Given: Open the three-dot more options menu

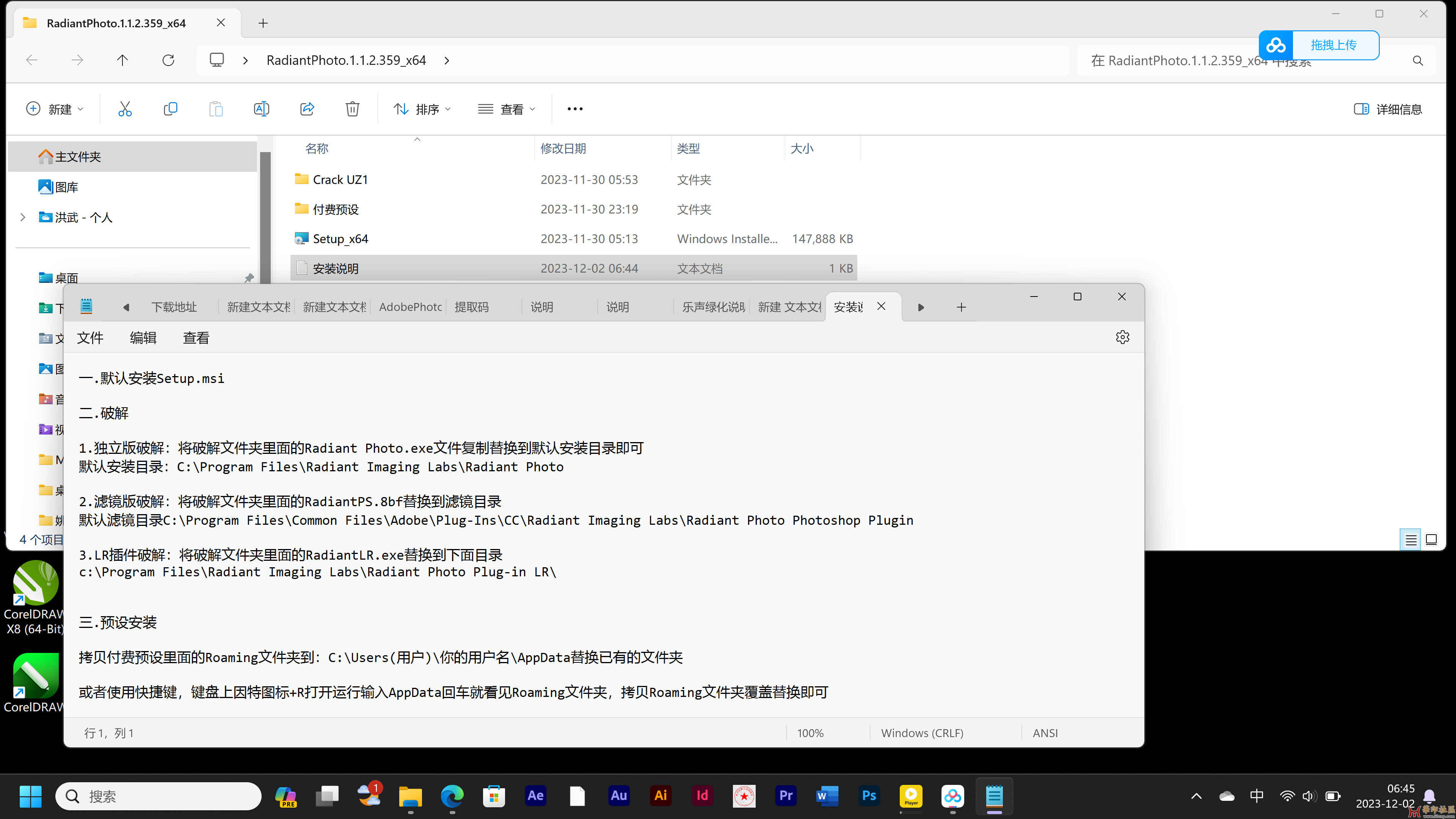Looking at the screenshot, I should pos(575,108).
